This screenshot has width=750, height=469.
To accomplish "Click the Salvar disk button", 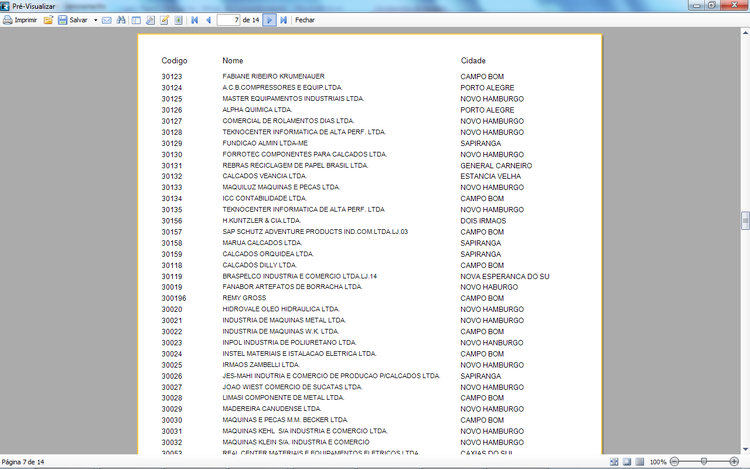I will click(73, 20).
